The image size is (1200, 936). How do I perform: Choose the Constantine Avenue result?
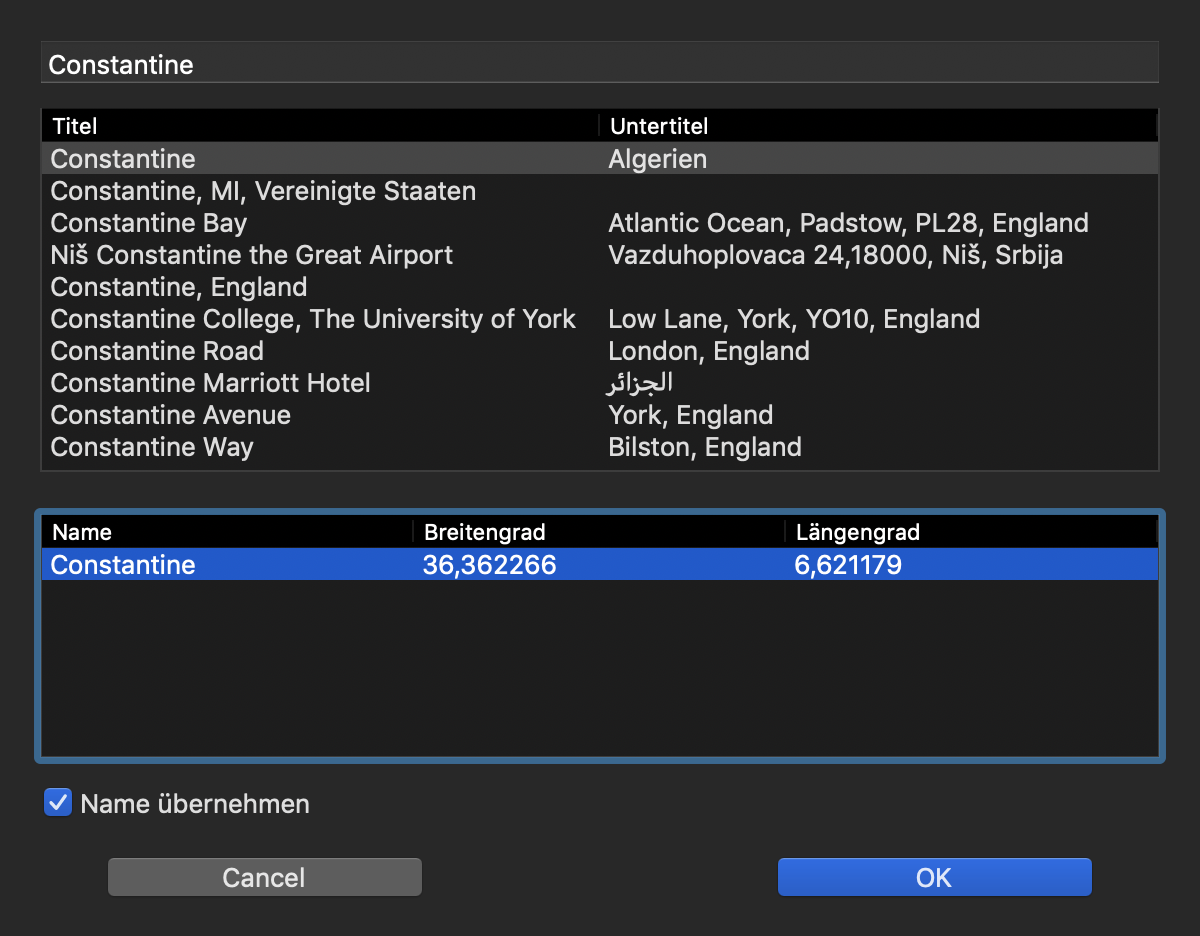[599, 415]
